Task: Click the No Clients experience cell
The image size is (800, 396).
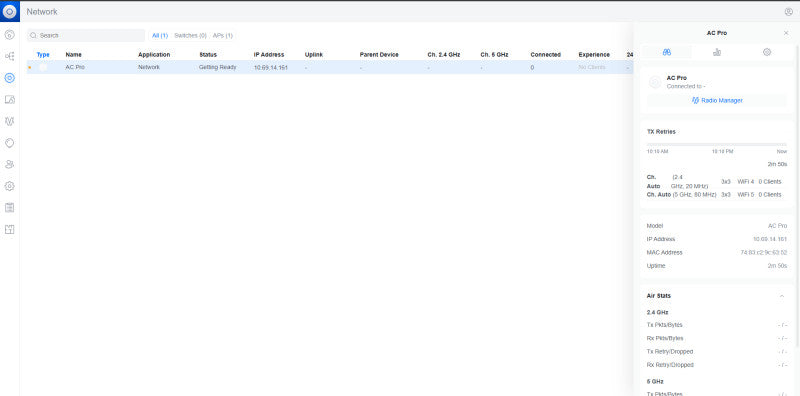Action: [592, 67]
